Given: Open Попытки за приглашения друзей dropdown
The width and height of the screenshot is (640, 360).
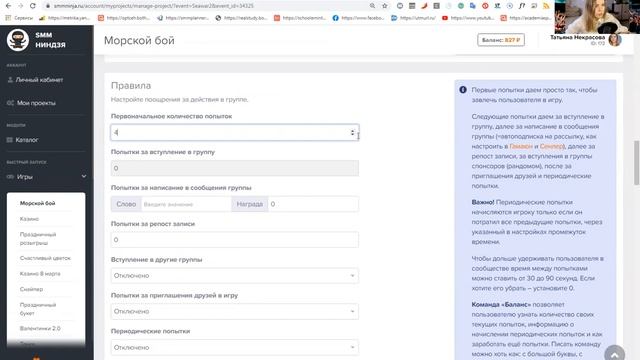Looking at the screenshot, I should coord(235,311).
